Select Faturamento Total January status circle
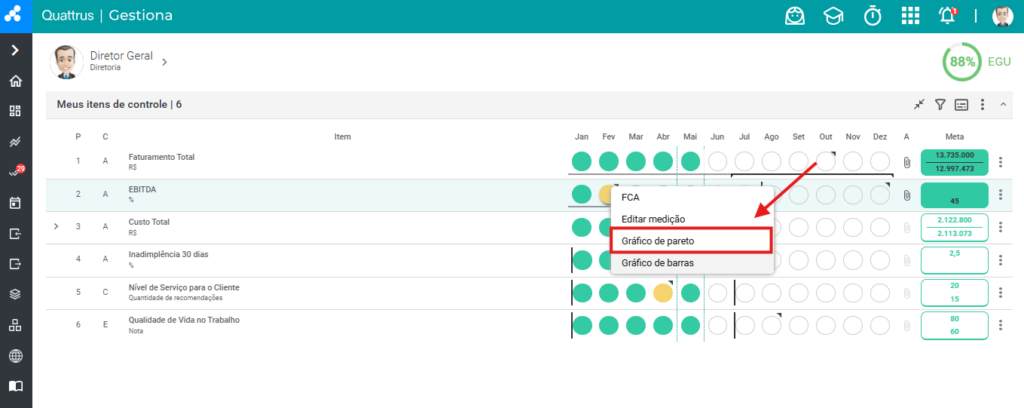Image resolution: width=1024 pixels, height=408 pixels. pyautogui.click(x=581, y=161)
